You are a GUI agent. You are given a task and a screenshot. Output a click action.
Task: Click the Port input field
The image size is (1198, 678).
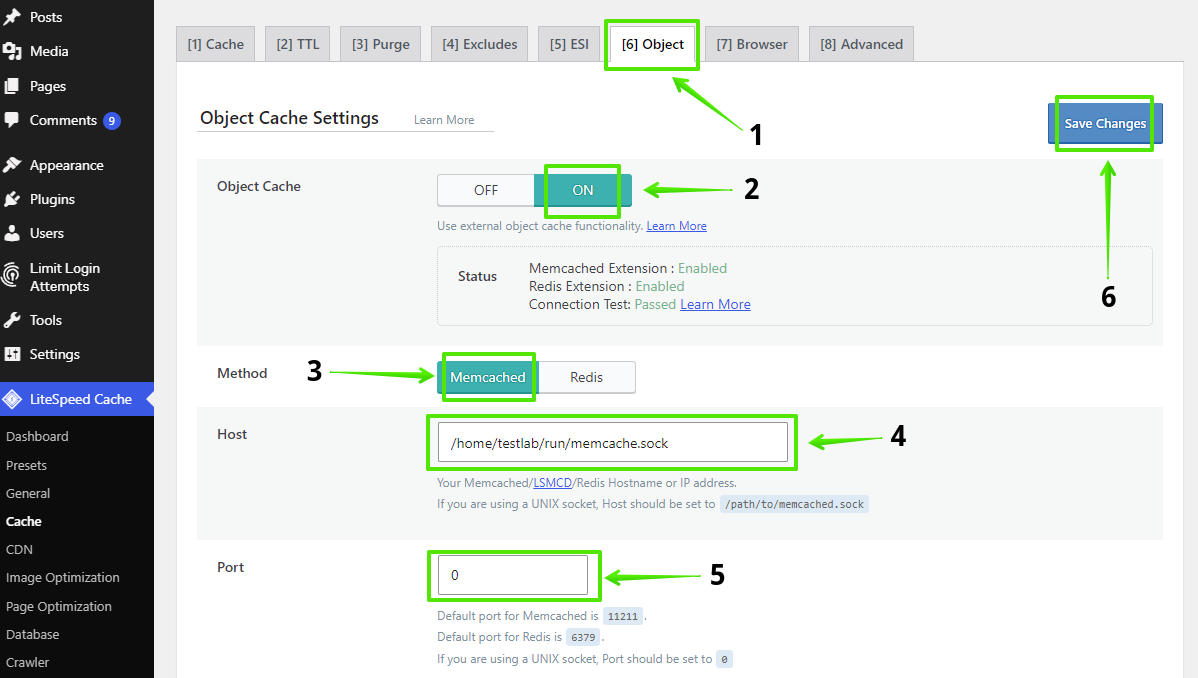[x=513, y=575]
